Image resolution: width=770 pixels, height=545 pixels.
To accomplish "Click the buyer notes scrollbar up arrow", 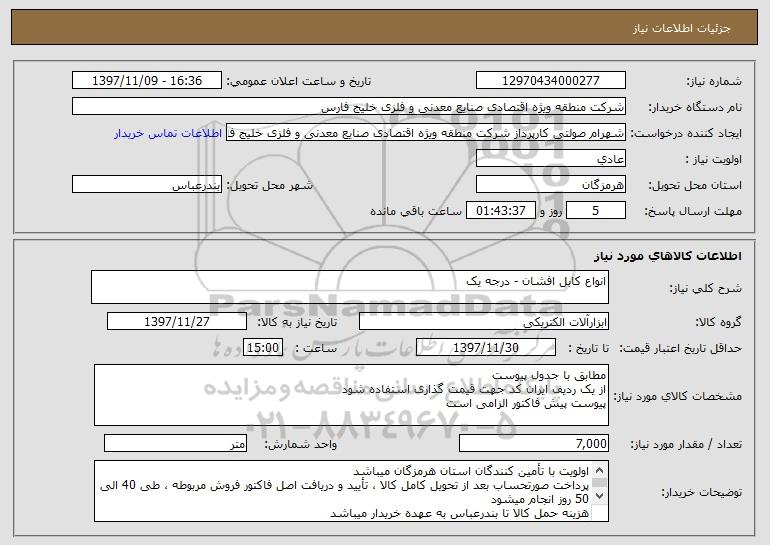I will pos(599,470).
